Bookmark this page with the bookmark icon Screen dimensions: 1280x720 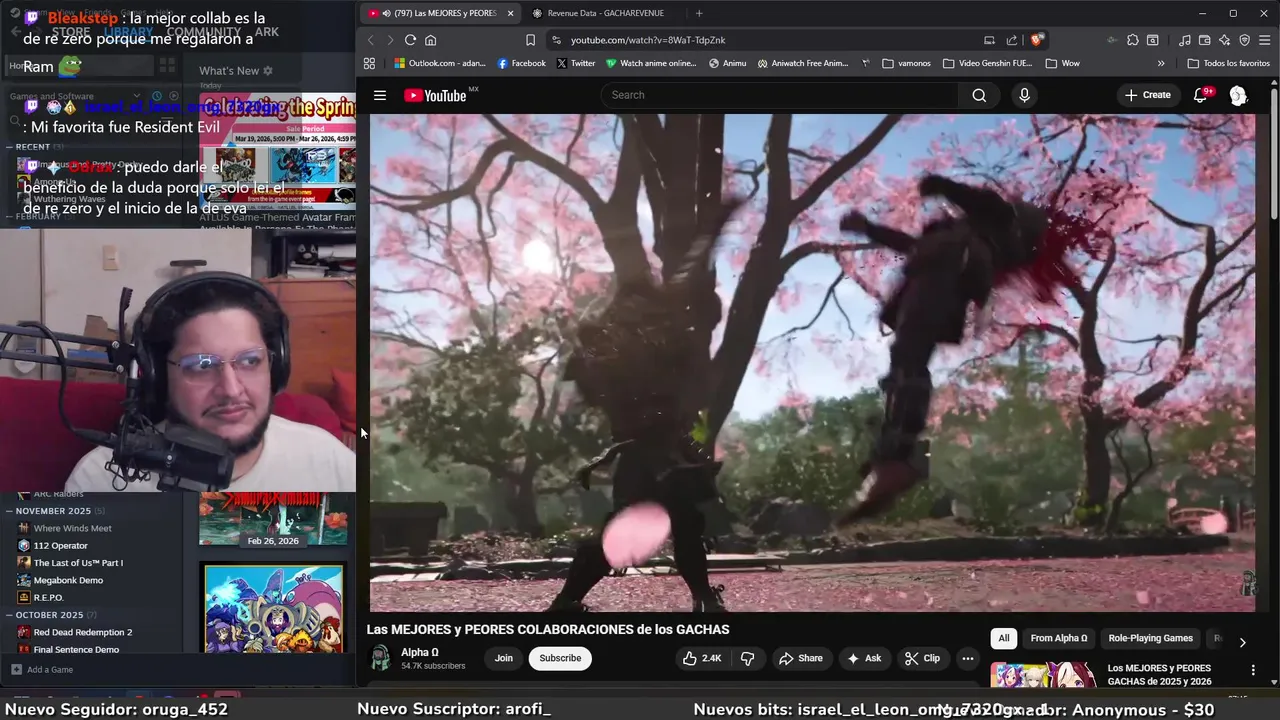530,40
